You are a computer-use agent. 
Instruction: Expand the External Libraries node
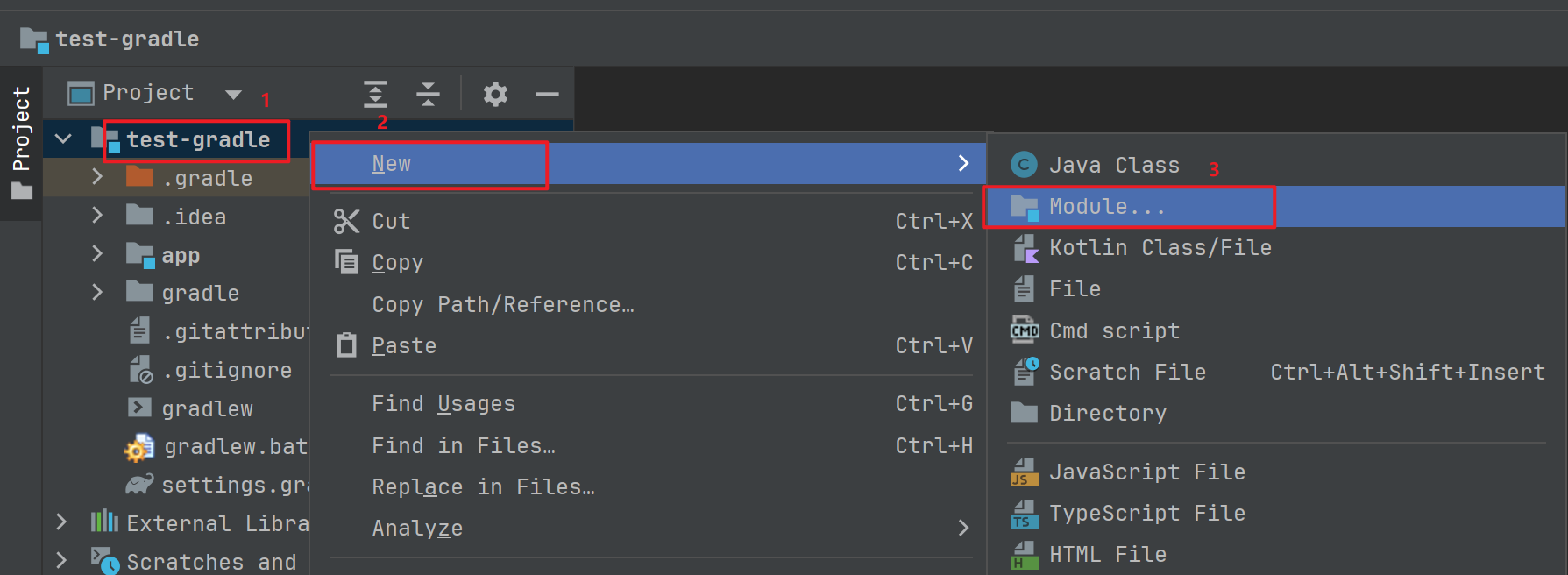coord(61,522)
